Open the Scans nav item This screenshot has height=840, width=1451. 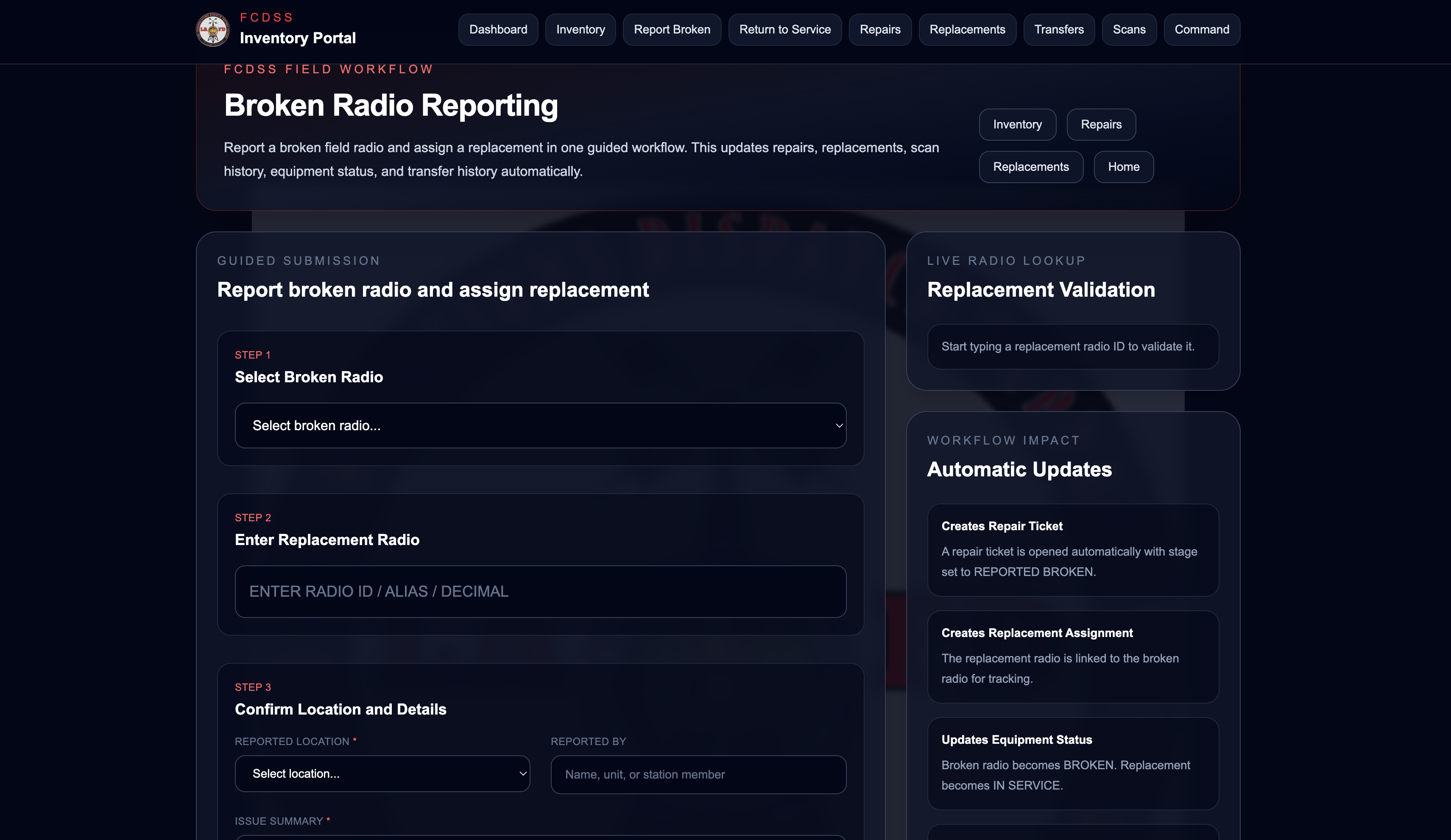tap(1129, 29)
